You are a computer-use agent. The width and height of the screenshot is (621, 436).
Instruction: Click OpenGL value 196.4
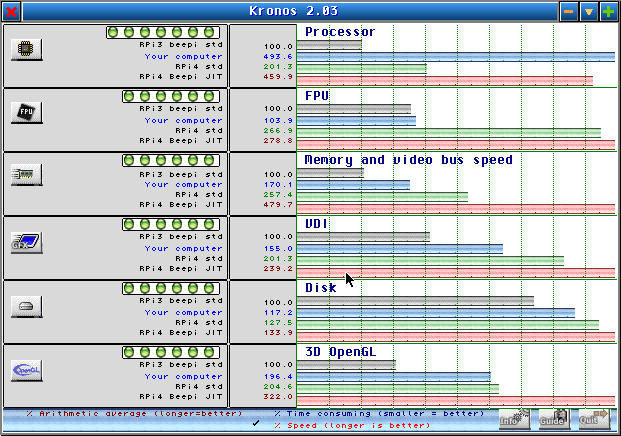click(x=278, y=377)
